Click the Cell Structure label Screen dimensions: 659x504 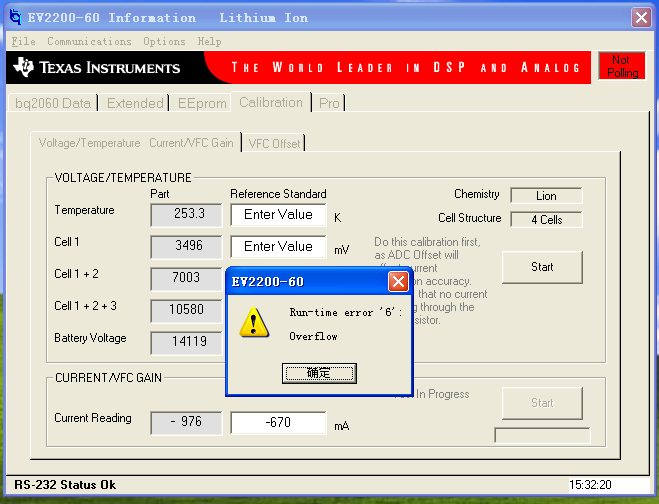click(x=469, y=218)
